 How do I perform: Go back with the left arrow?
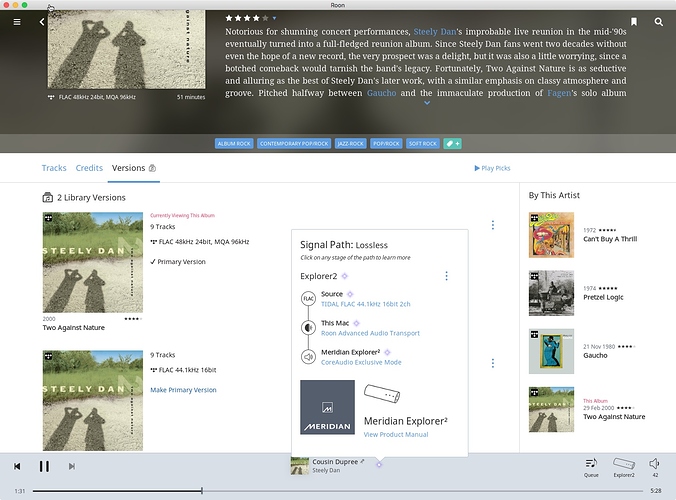[42, 22]
